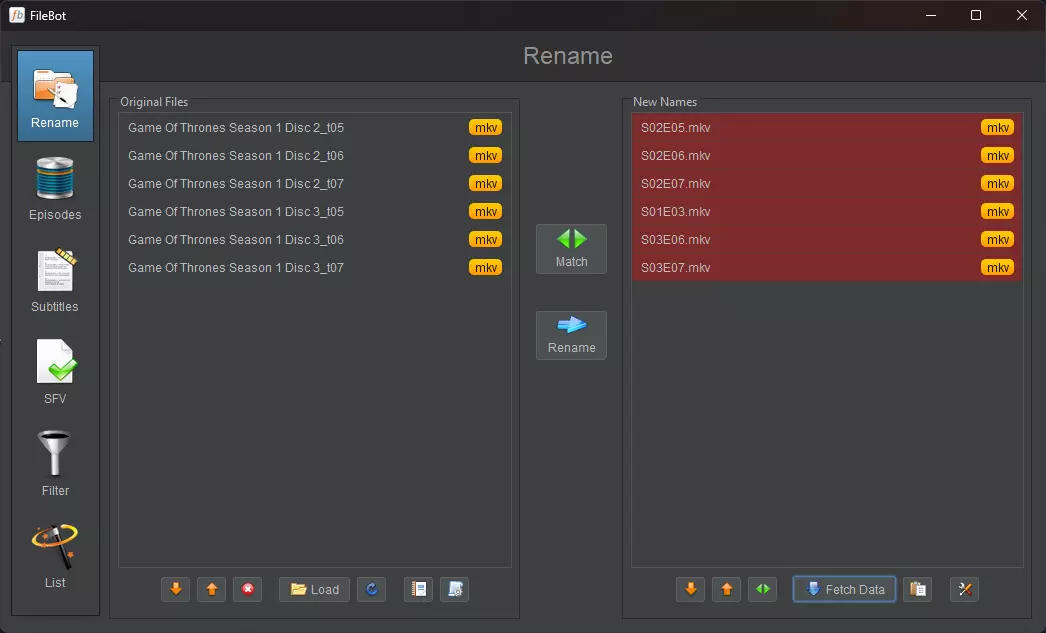The height and width of the screenshot is (633, 1046).
Task: Open the List panel
Action: click(55, 556)
